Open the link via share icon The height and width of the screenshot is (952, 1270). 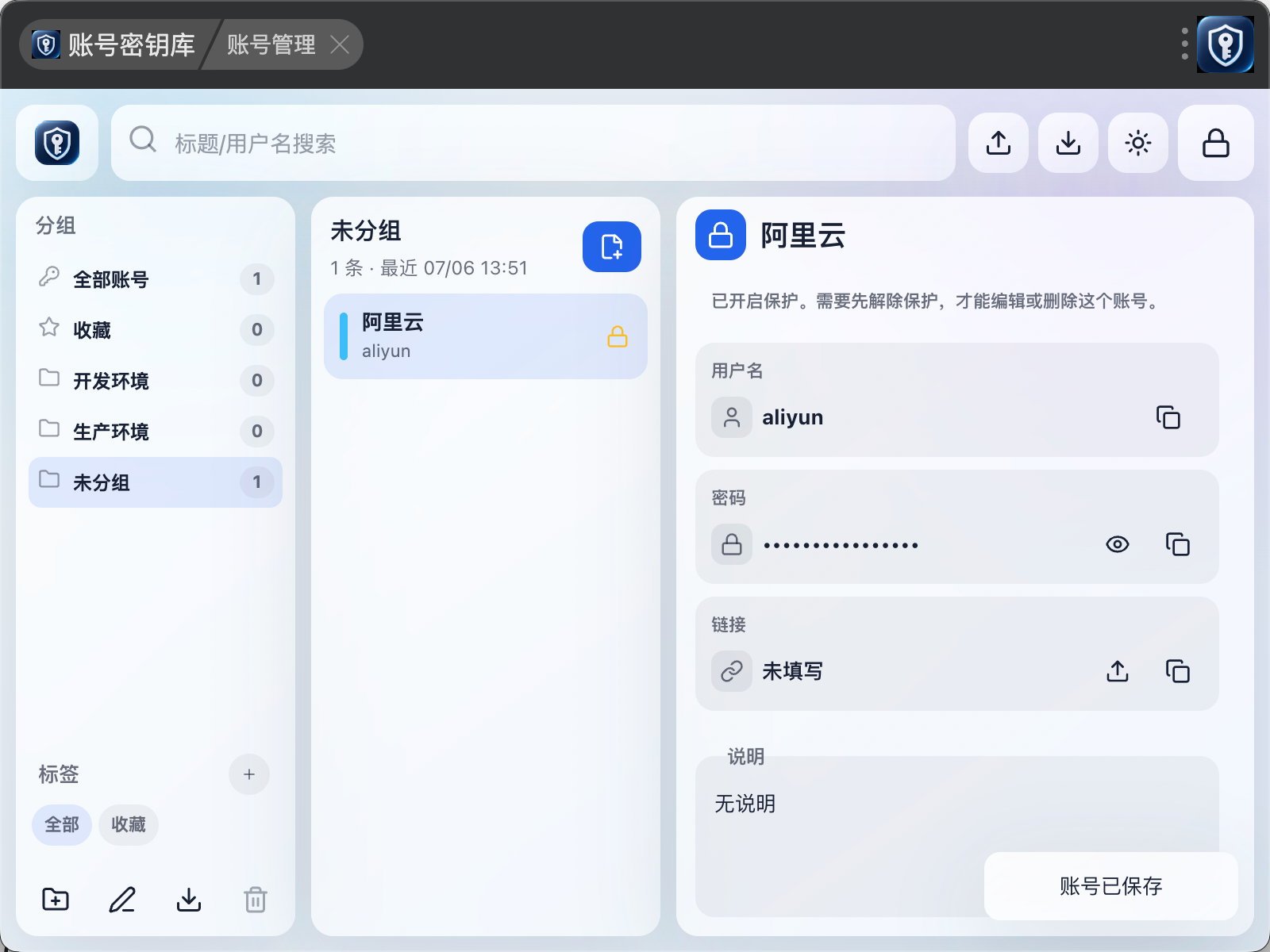click(x=1117, y=671)
